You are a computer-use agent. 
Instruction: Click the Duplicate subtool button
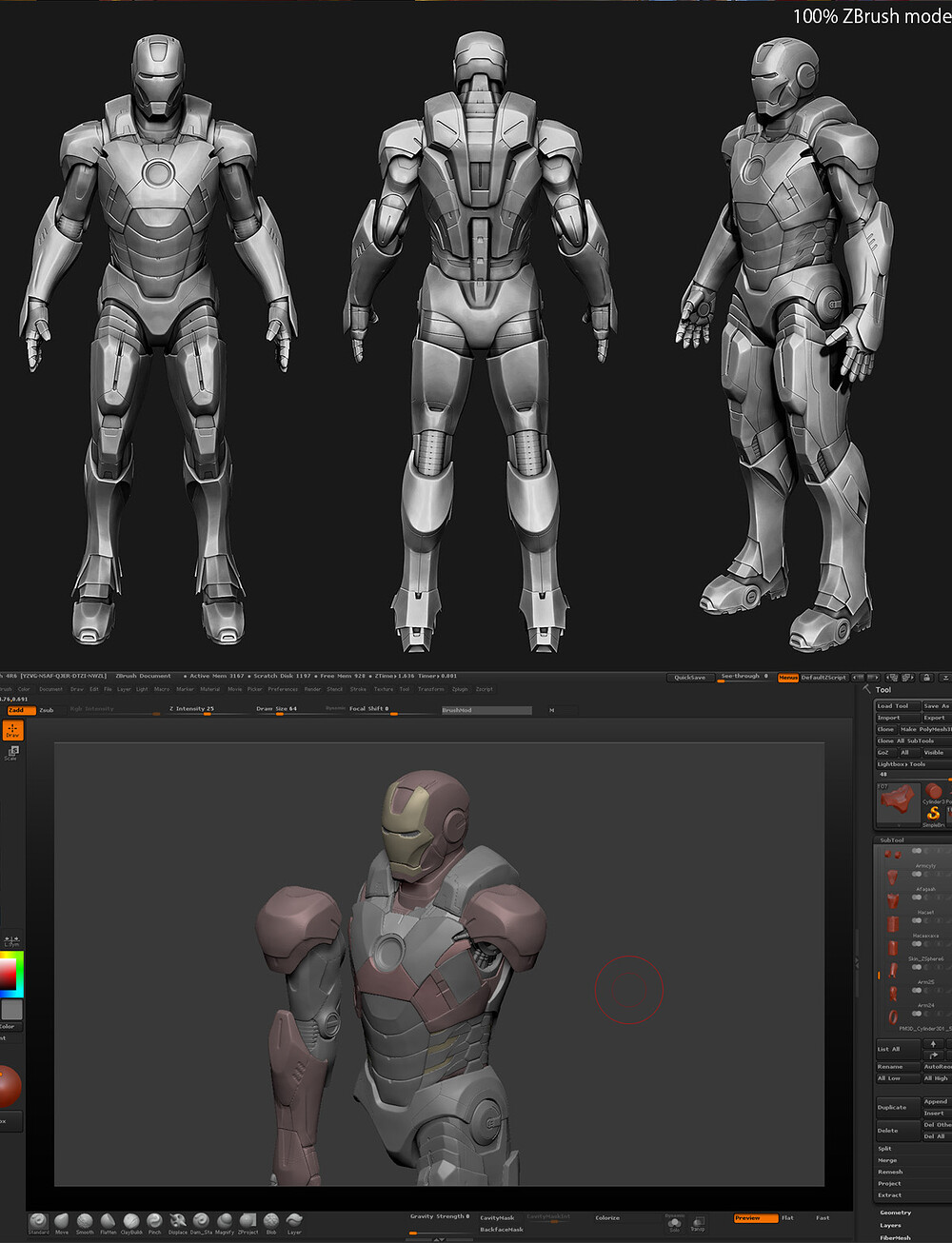point(897,1107)
